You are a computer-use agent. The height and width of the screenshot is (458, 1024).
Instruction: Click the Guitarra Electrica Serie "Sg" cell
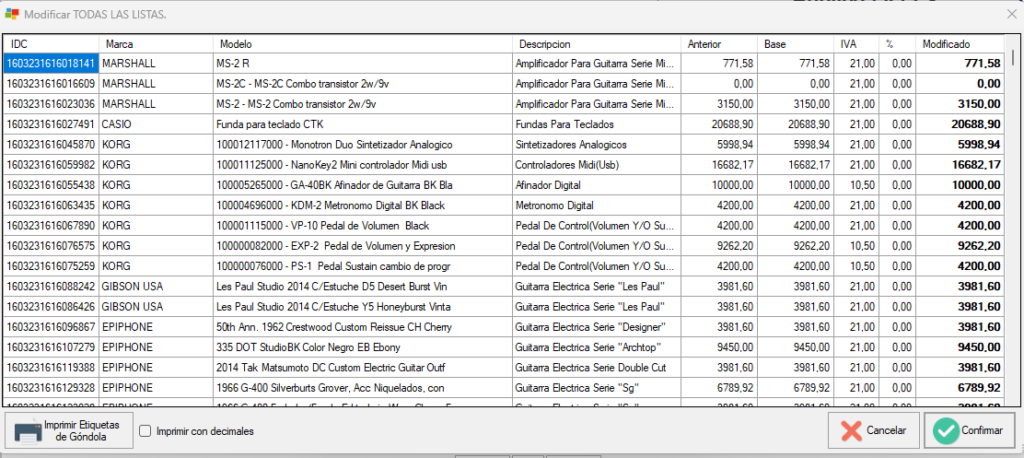coord(597,387)
